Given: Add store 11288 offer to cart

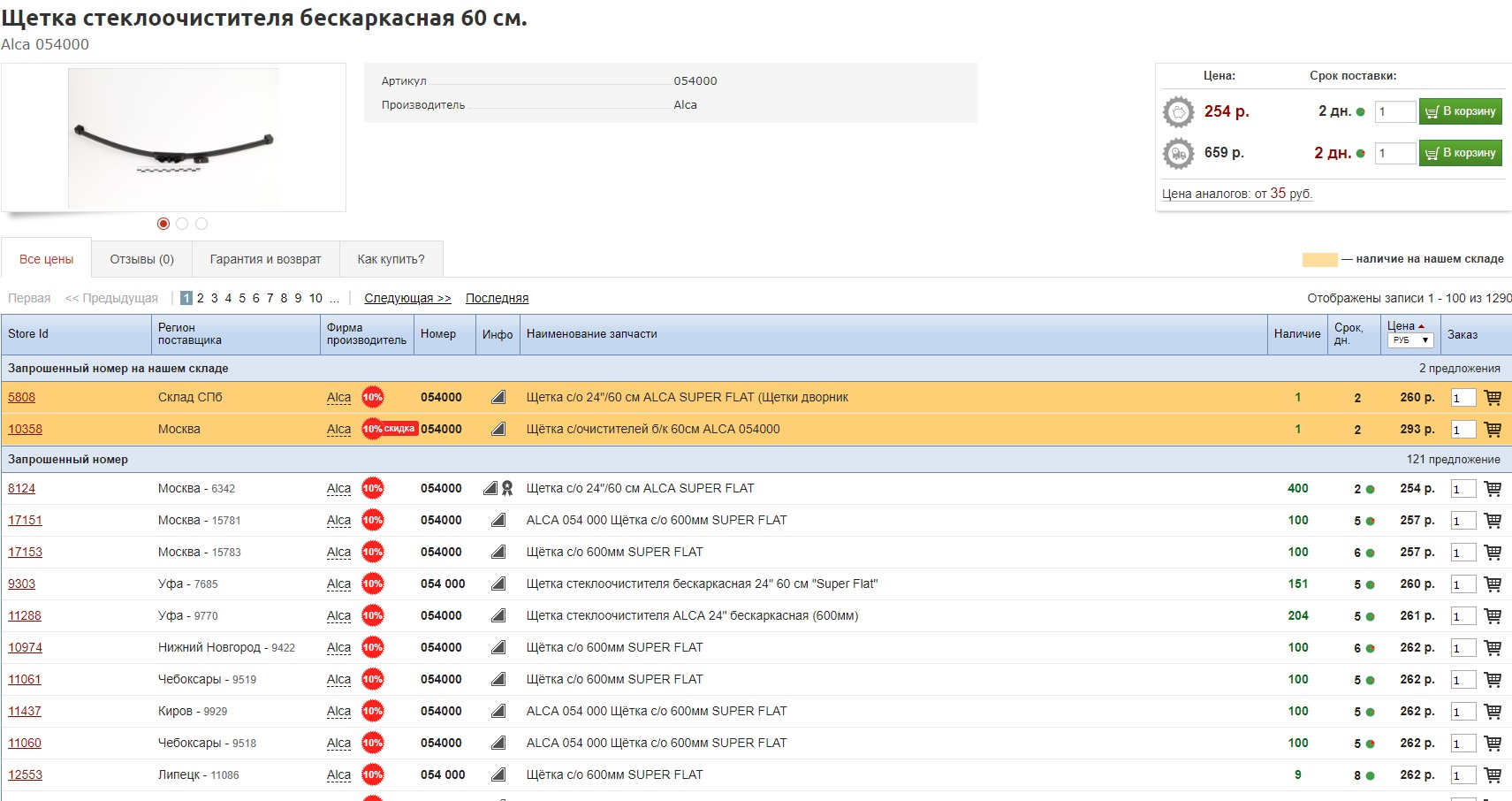Looking at the screenshot, I should coord(1493,615).
